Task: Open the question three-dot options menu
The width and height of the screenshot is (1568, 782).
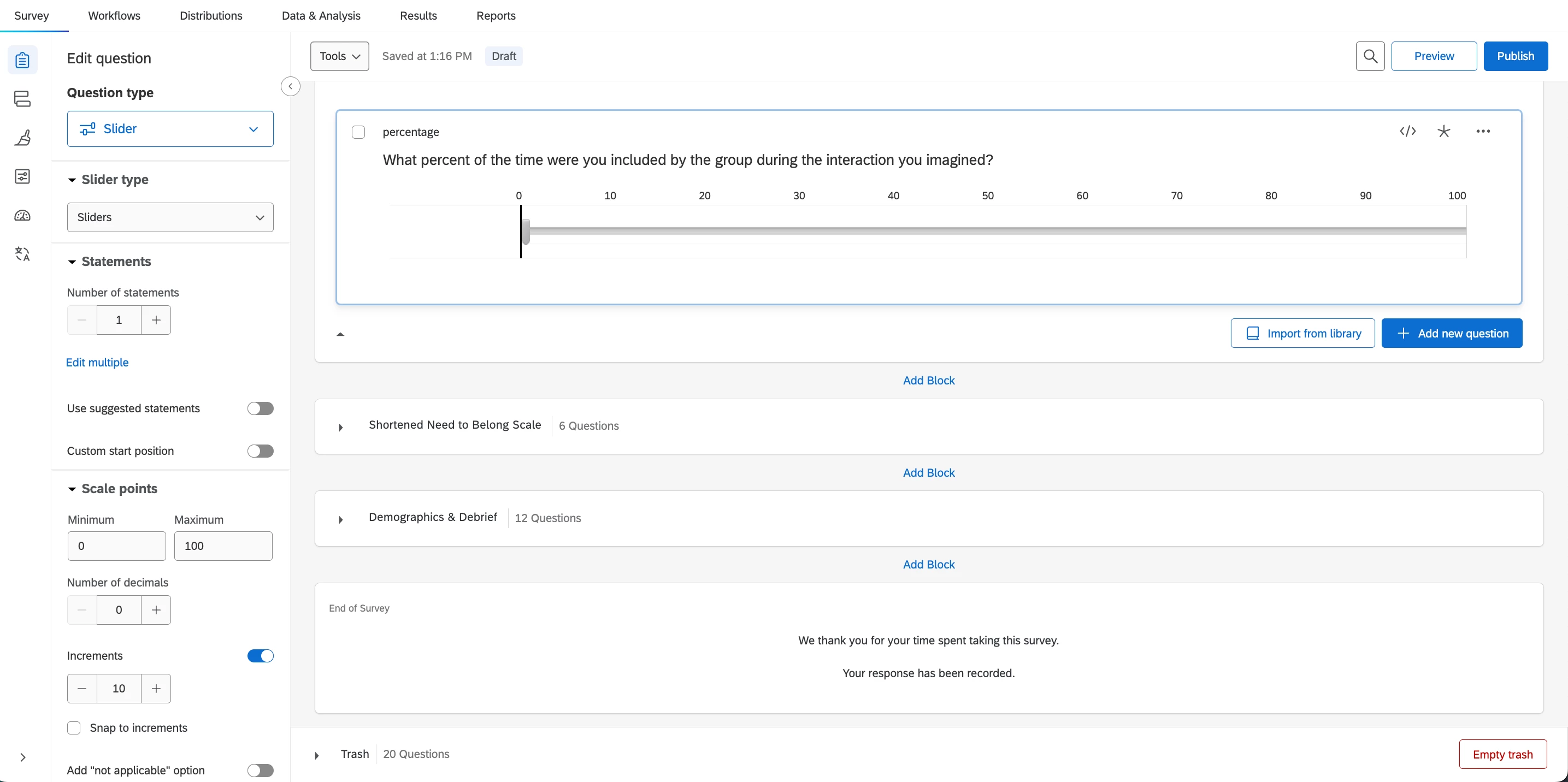Action: click(1483, 132)
